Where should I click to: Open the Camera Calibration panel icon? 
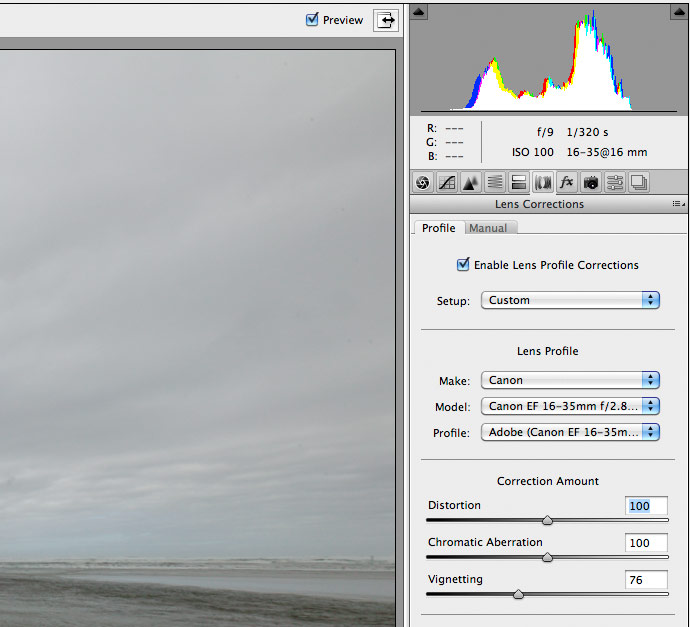(591, 182)
